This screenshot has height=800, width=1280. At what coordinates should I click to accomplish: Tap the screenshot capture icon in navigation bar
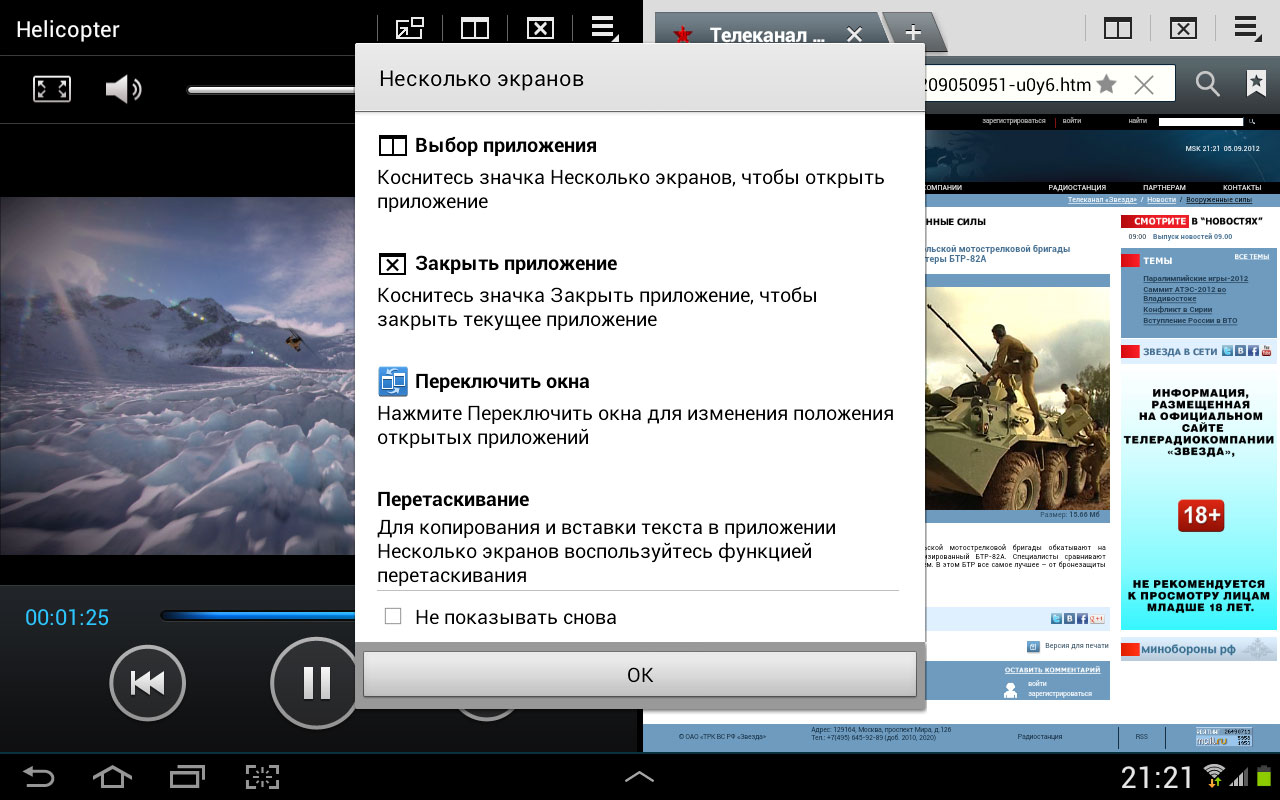pyautogui.click(x=262, y=776)
